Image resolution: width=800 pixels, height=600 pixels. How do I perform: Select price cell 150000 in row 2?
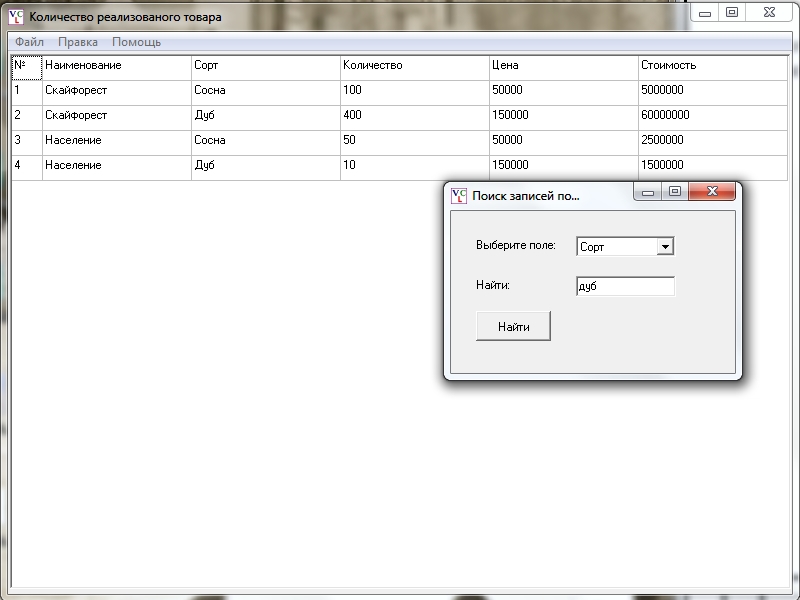pyautogui.click(x=564, y=118)
